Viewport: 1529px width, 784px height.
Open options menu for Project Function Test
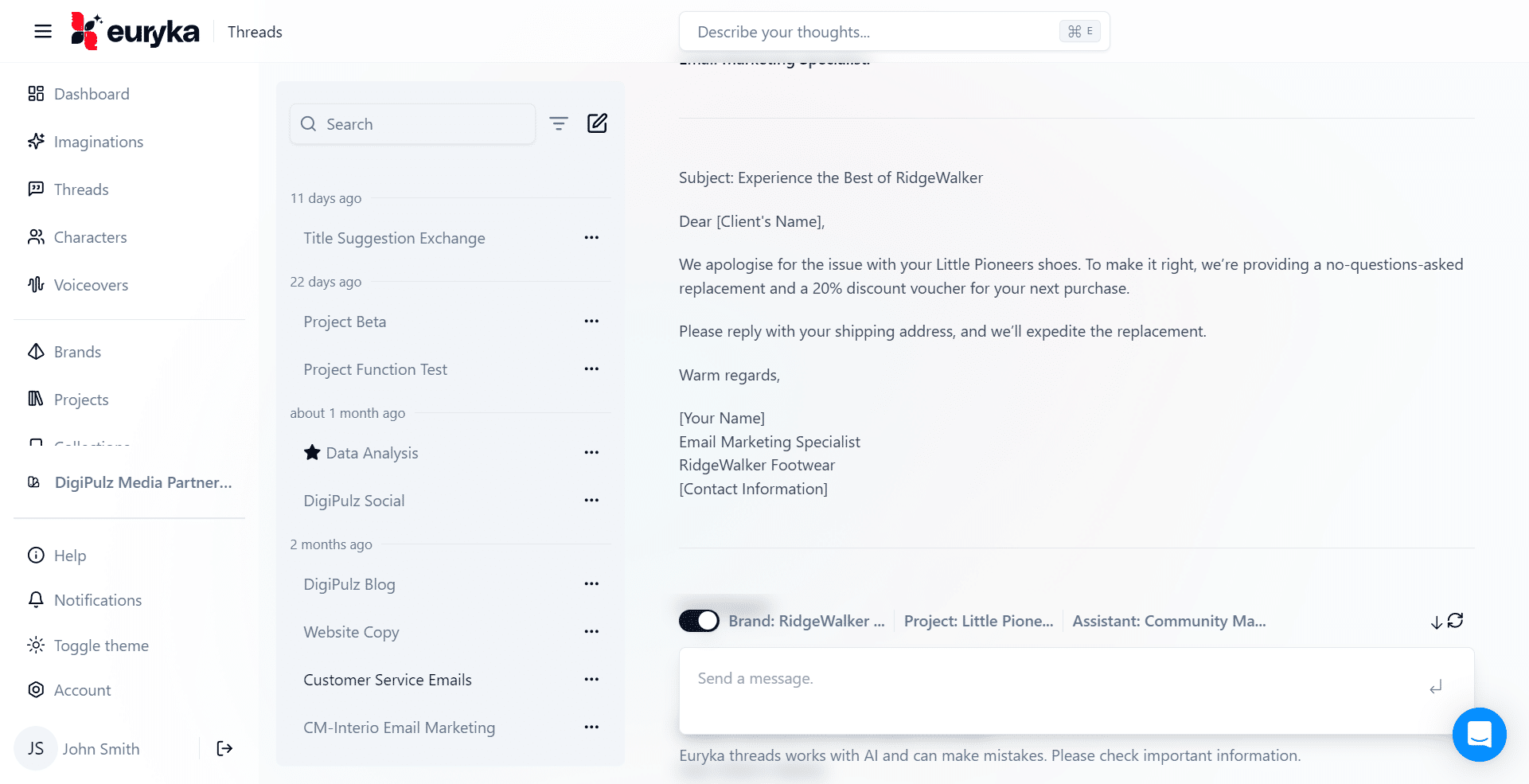click(591, 369)
